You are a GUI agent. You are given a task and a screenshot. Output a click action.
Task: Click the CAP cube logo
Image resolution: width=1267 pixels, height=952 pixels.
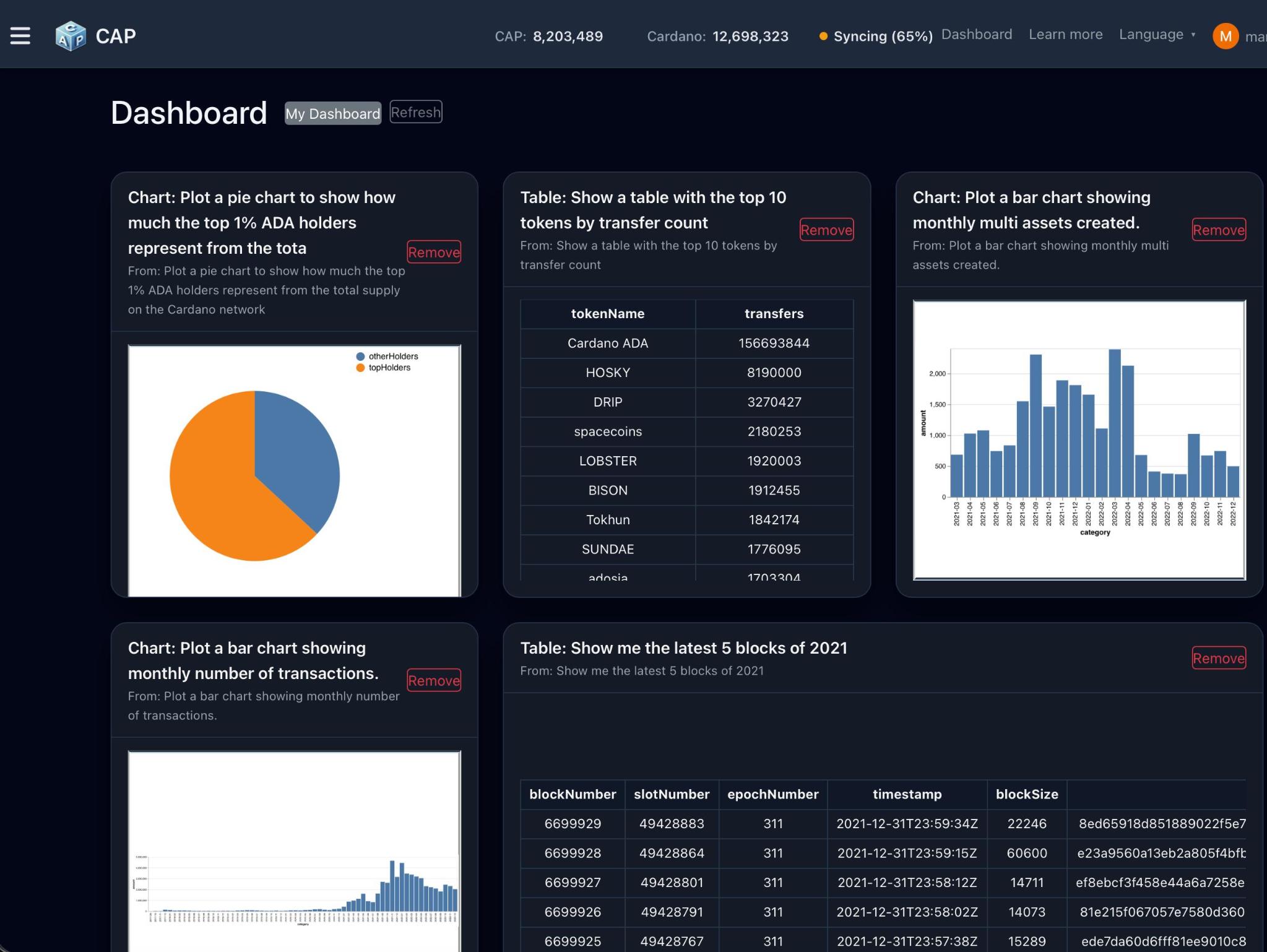pyautogui.click(x=71, y=36)
